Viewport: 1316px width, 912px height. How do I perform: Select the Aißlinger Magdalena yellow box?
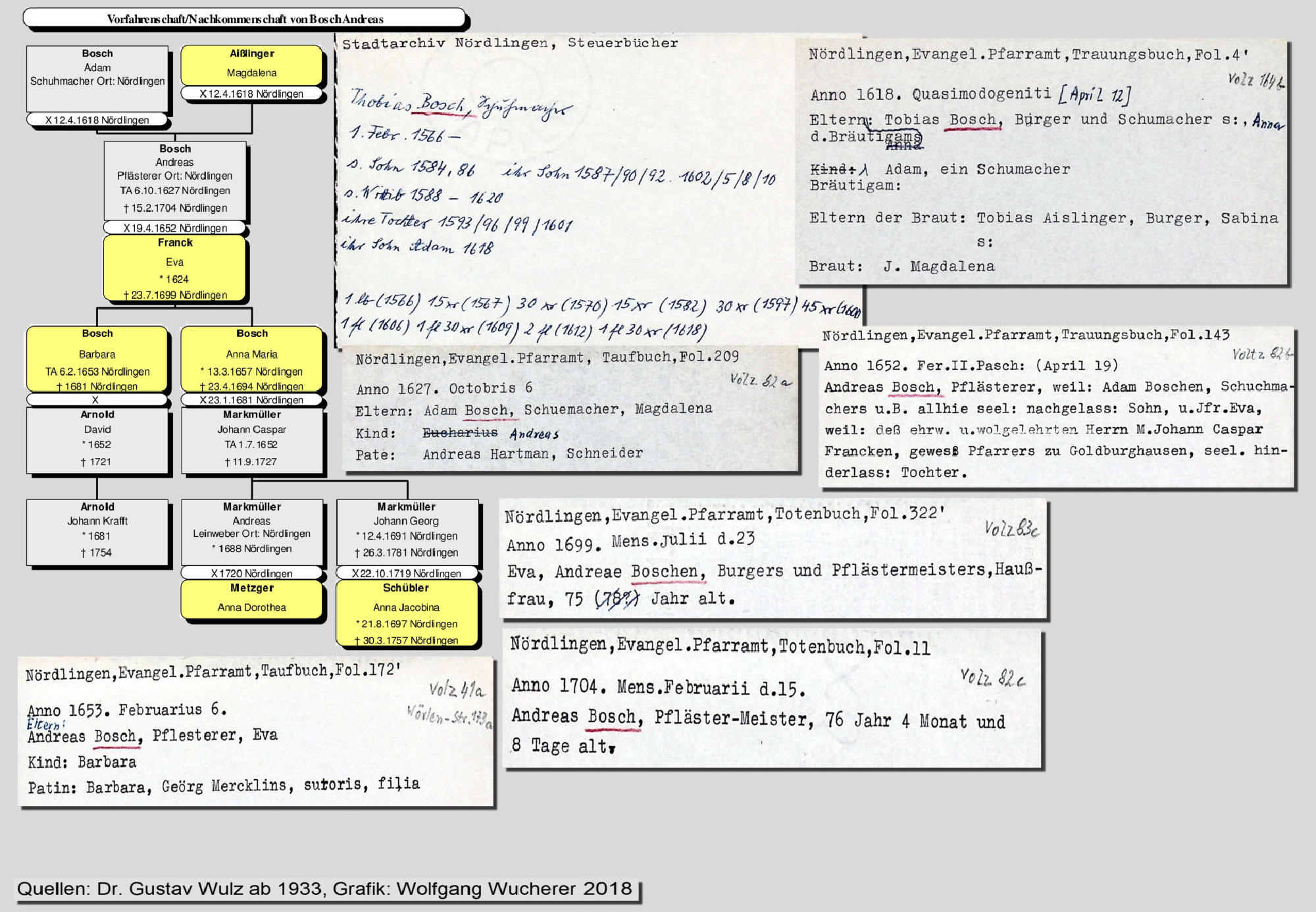[252, 65]
